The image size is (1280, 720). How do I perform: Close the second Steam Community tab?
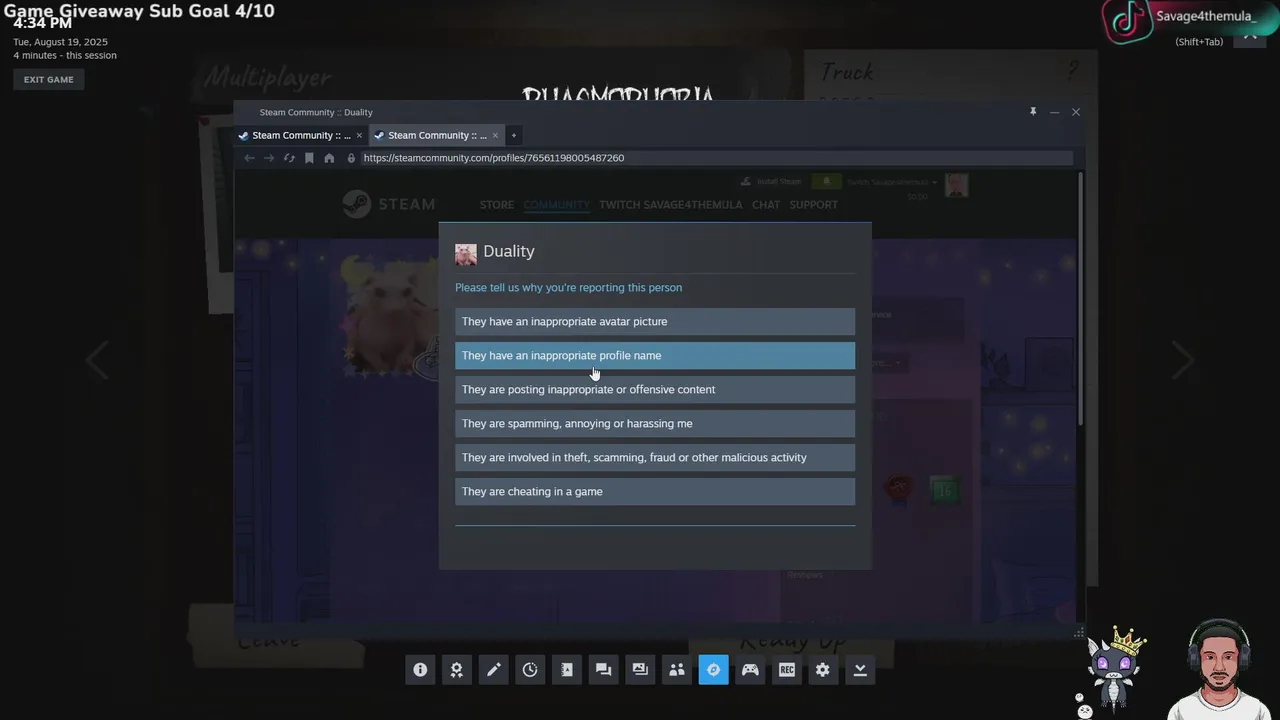(495, 135)
